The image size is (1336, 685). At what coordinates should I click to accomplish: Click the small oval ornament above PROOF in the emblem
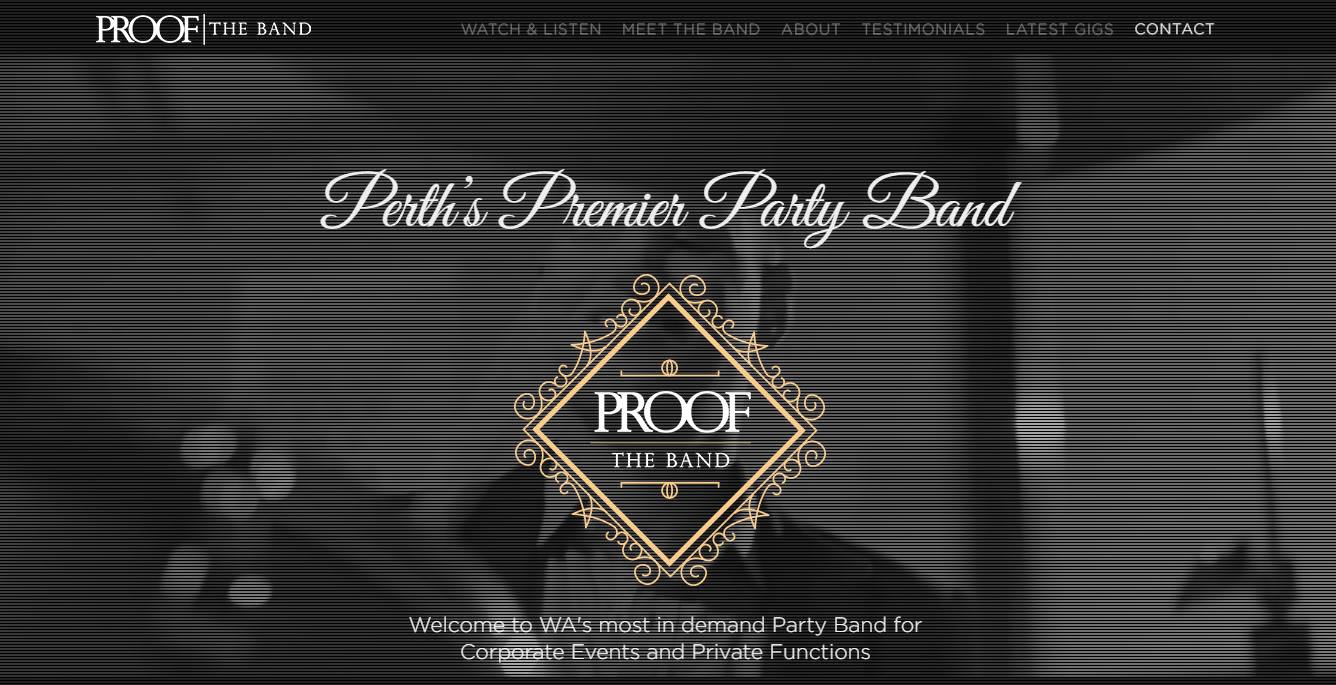click(x=669, y=369)
